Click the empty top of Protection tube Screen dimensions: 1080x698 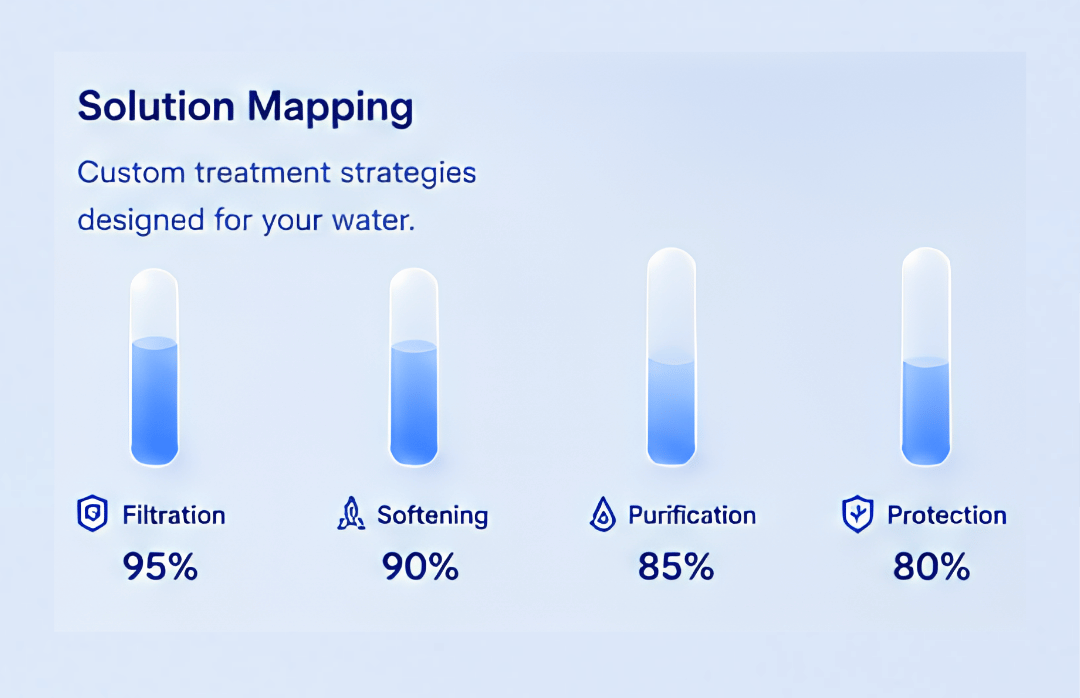point(926,303)
